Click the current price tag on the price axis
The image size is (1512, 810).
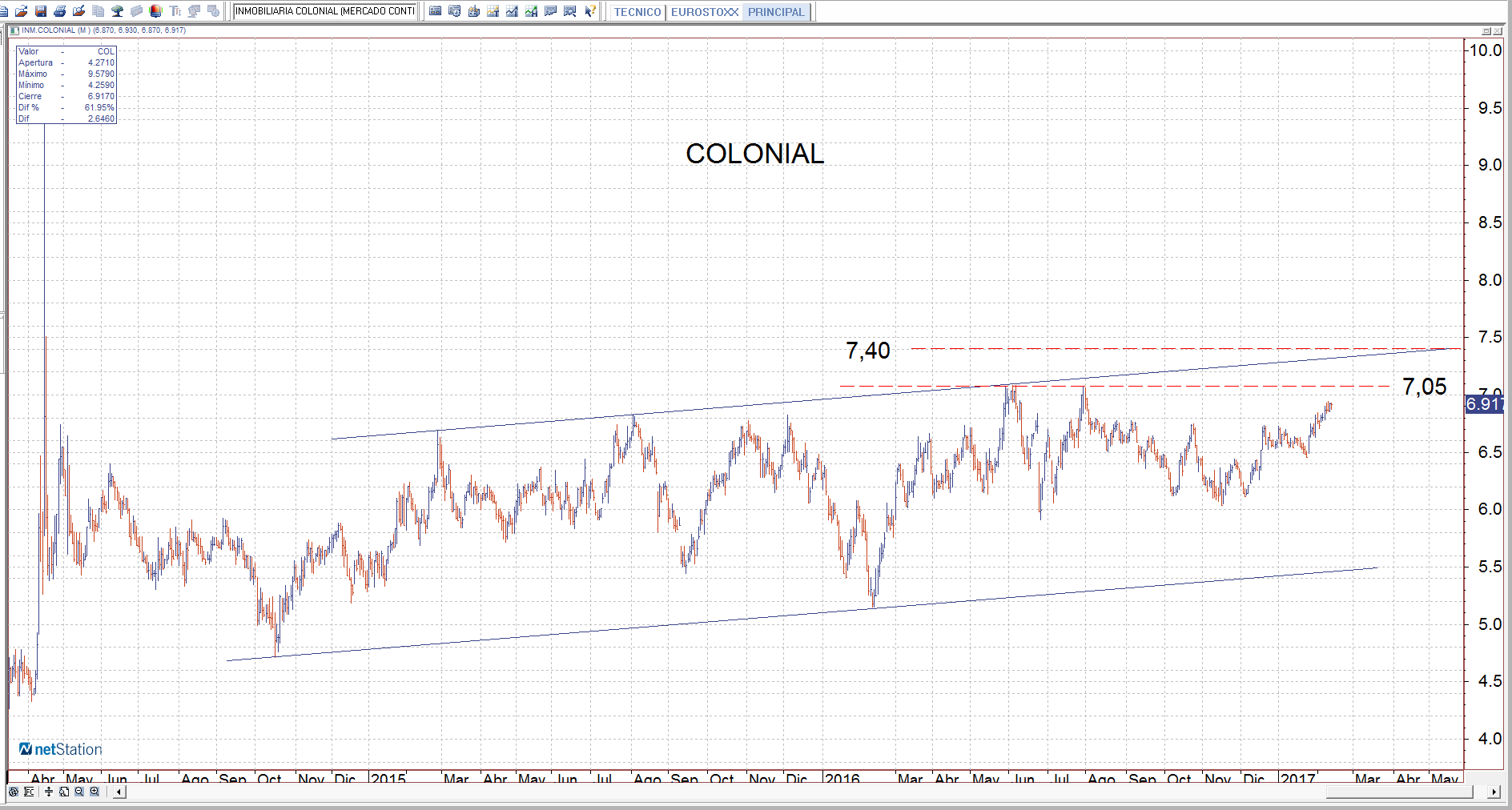pyautogui.click(x=1484, y=404)
